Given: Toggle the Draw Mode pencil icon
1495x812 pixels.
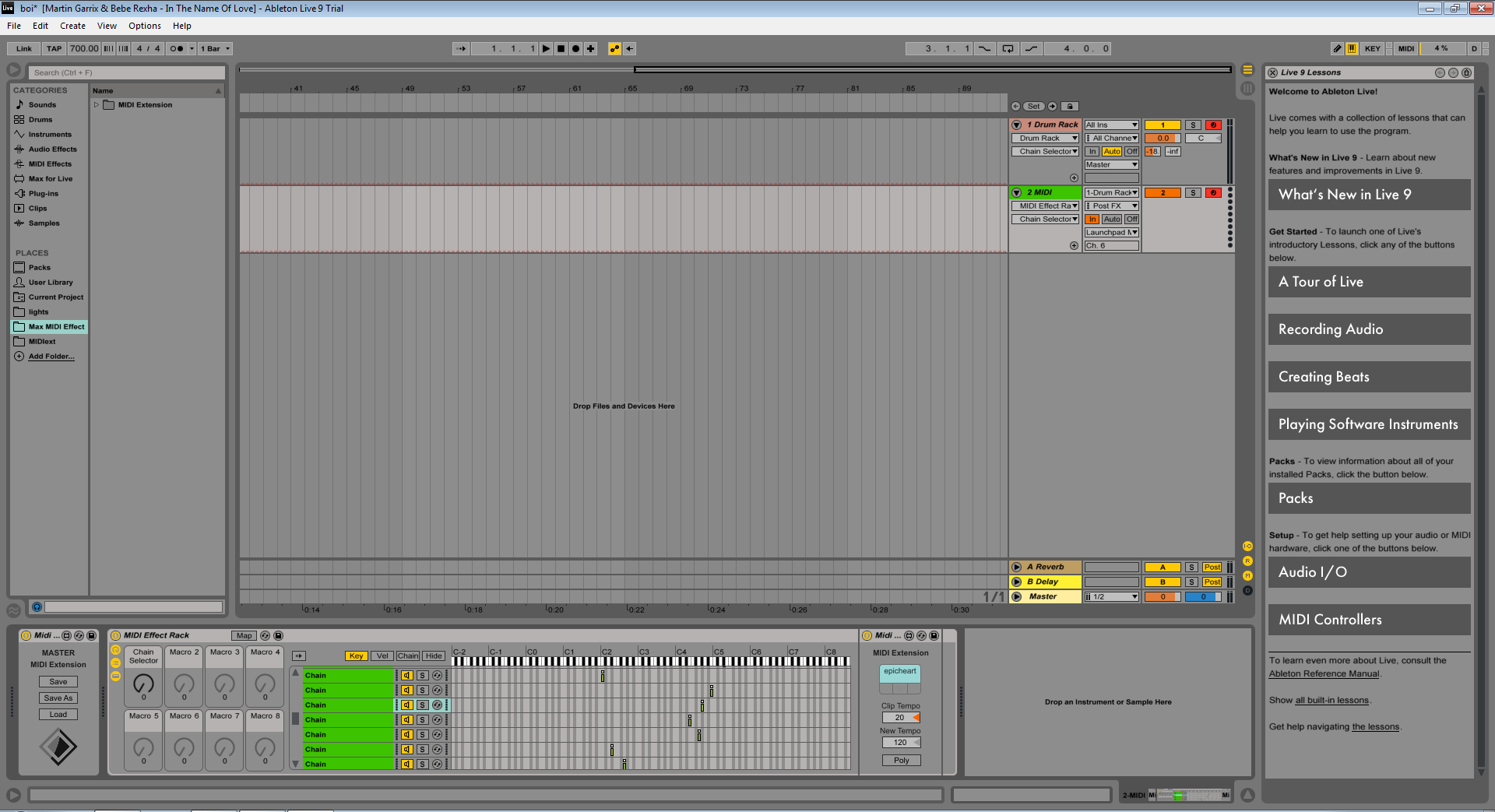Looking at the screenshot, I should [x=1337, y=48].
